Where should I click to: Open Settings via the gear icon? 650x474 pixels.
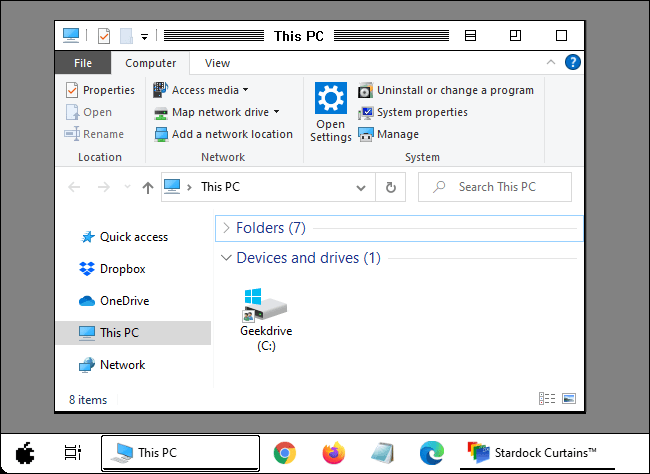tap(330, 98)
